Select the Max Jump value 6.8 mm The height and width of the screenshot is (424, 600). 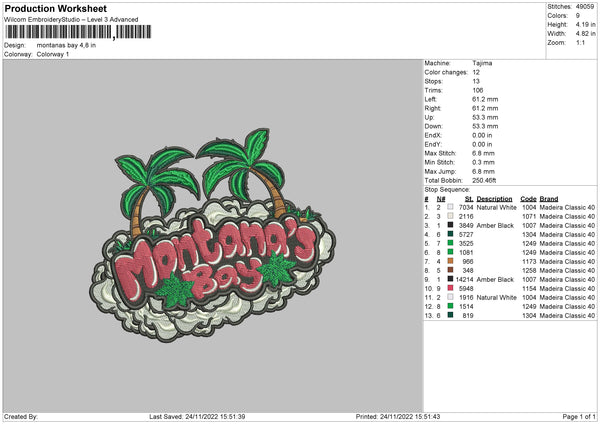(x=484, y=171)
